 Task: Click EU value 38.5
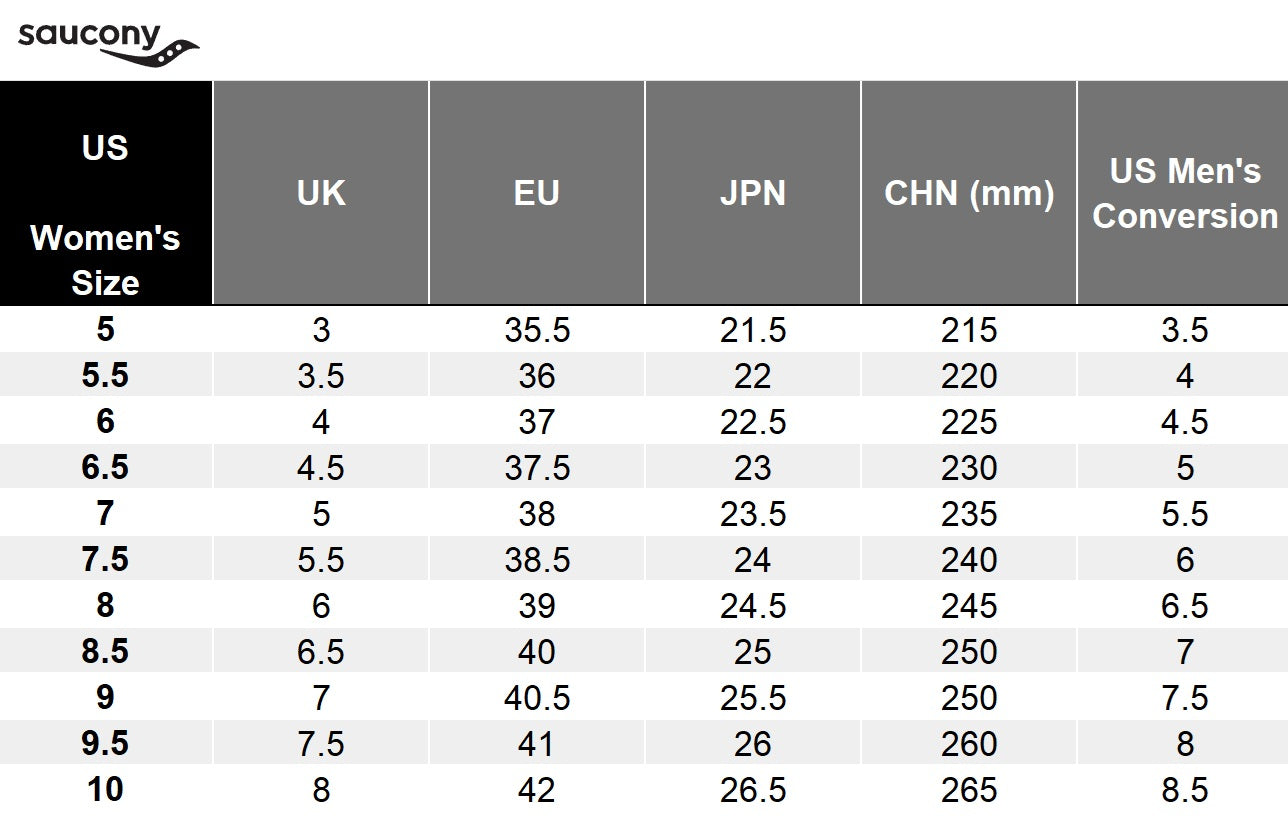click(x=537, y=560)
